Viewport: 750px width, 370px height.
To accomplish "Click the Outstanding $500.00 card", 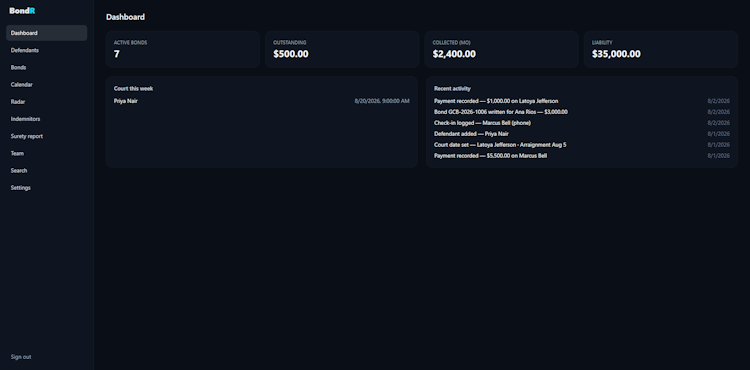I will coord(342,49).
